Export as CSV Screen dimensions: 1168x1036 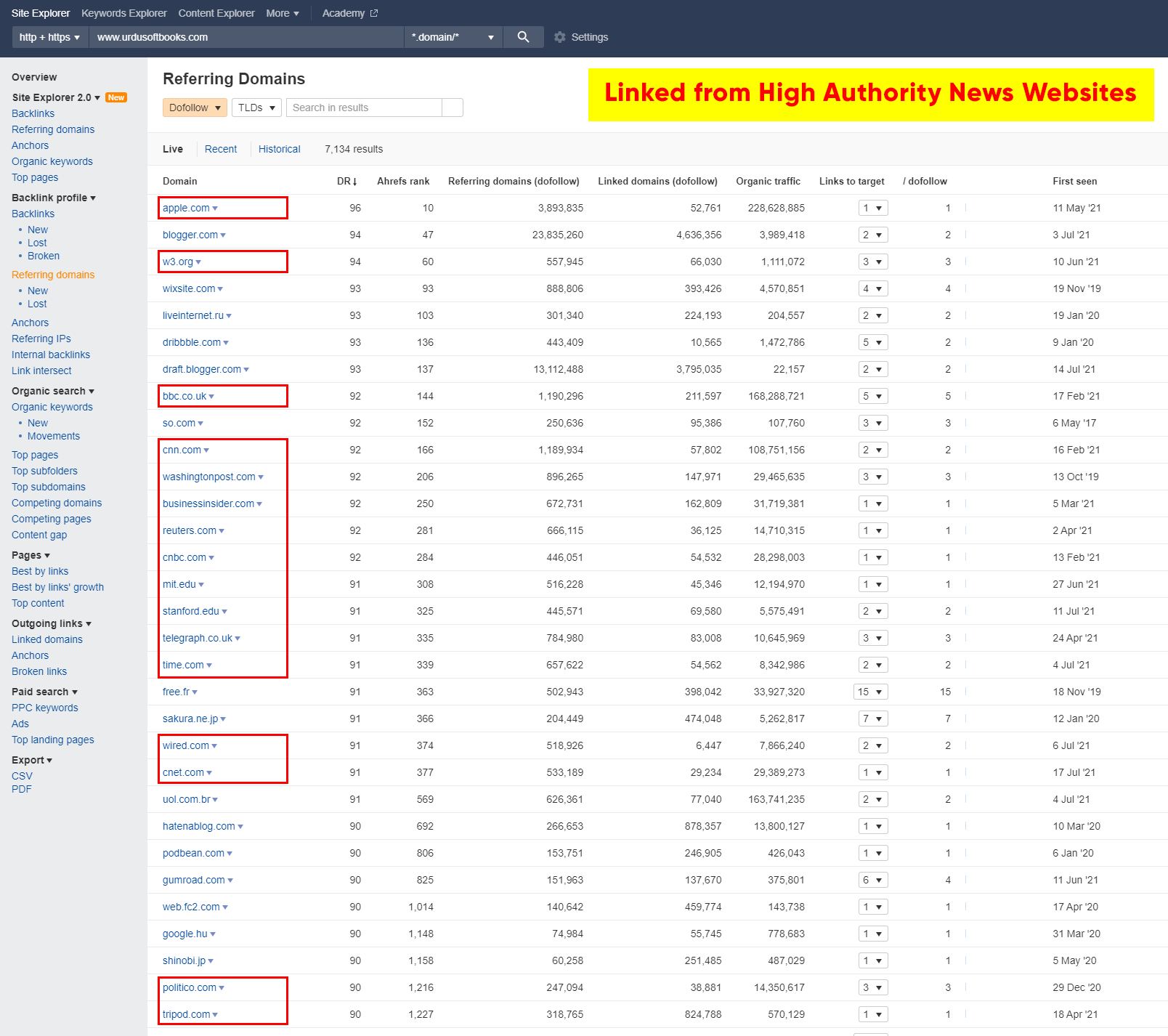(x=22, y=776)
